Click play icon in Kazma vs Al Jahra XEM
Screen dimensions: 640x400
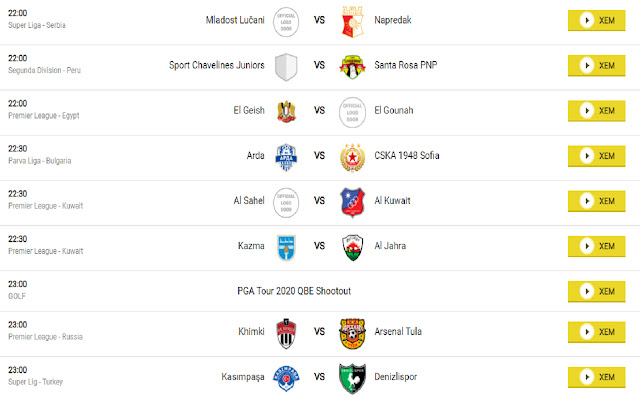[587, 246]
